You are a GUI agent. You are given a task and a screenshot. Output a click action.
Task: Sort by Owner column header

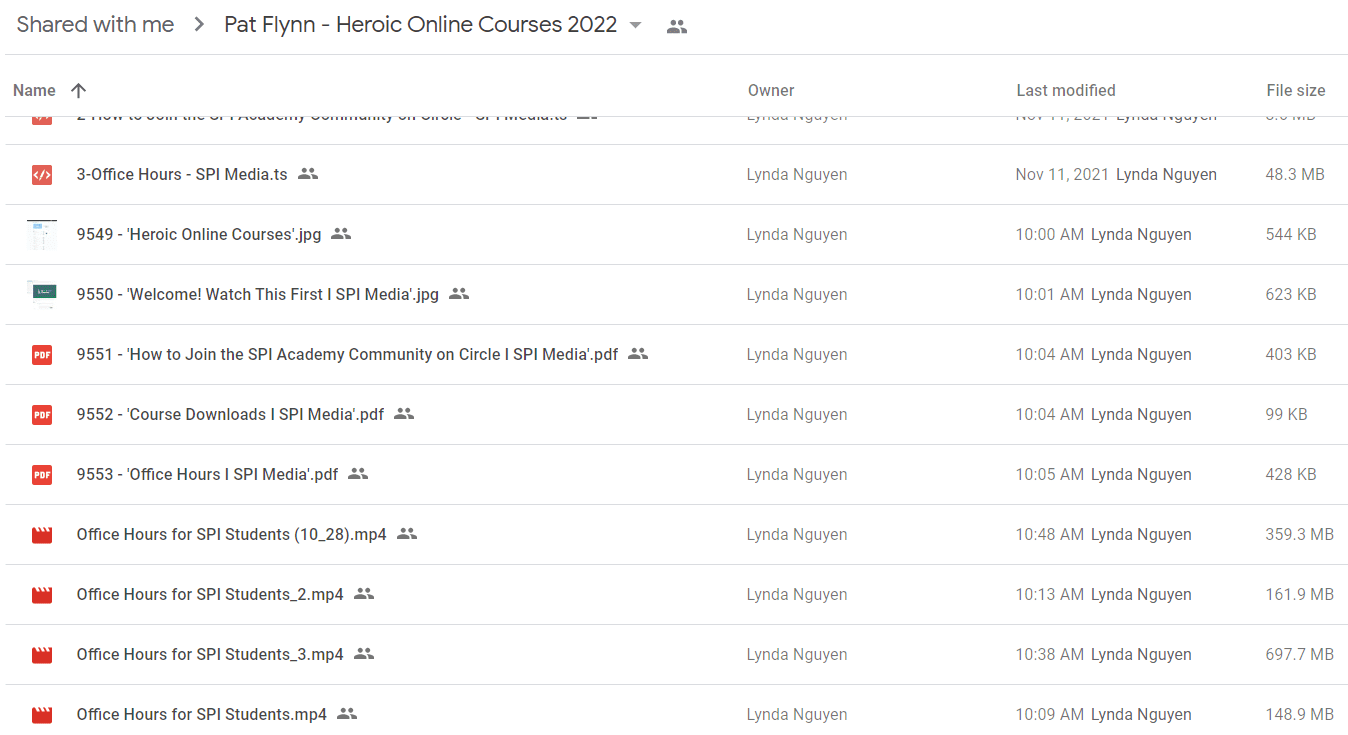click(771, 90)
